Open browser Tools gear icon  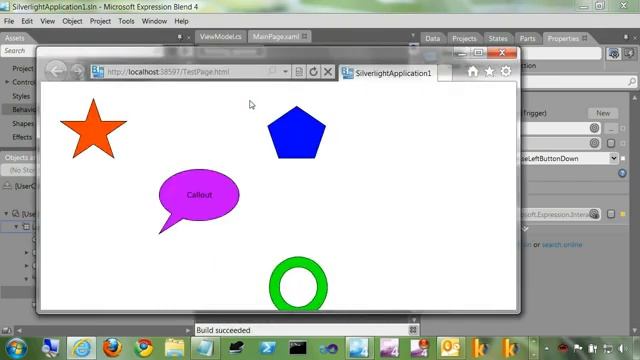tap(506, 71)
